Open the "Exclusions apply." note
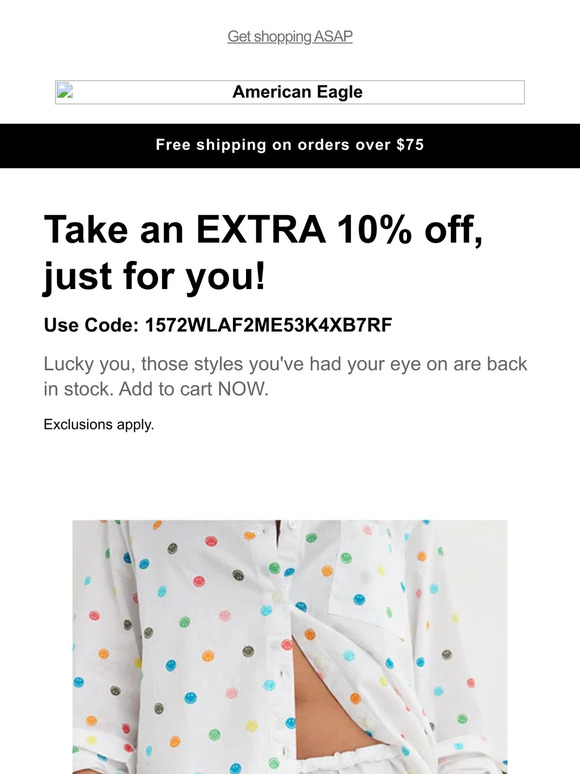The width and height of the screenshot is (580, 774). click(x=99, y=425)
